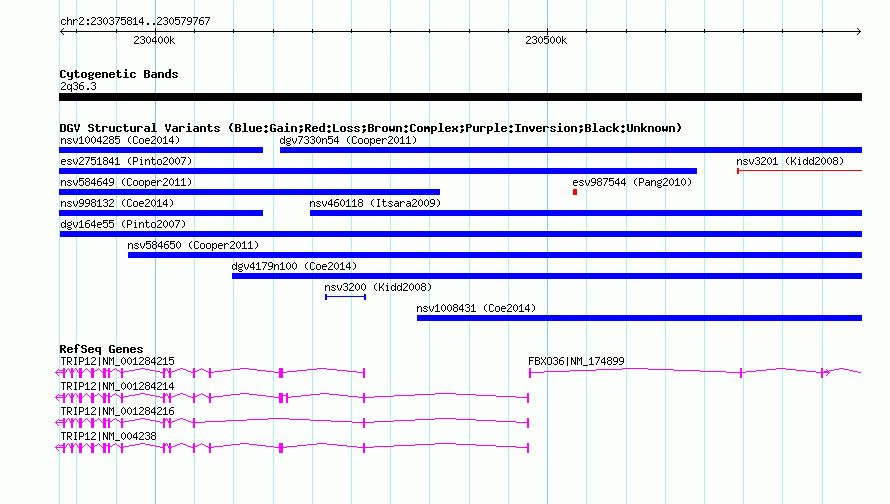Select the dgv7330n54 (Cooper2011) gain bar
The height and width of the screenshot is (504, 890).
(571, 150)
